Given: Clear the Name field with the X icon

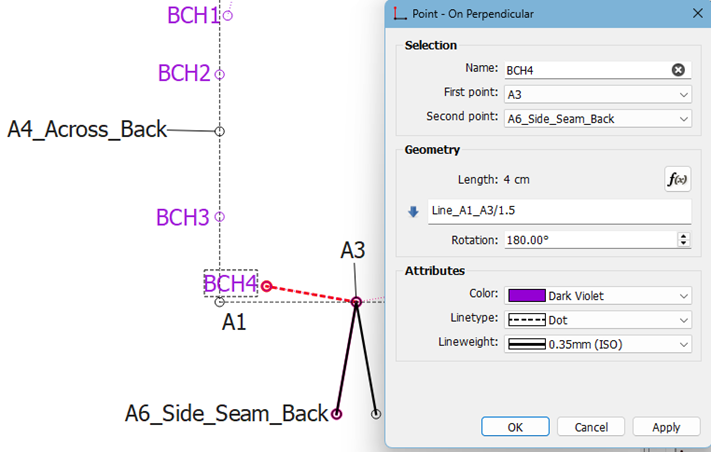Looking at the screenshot, I should (678, 70).
